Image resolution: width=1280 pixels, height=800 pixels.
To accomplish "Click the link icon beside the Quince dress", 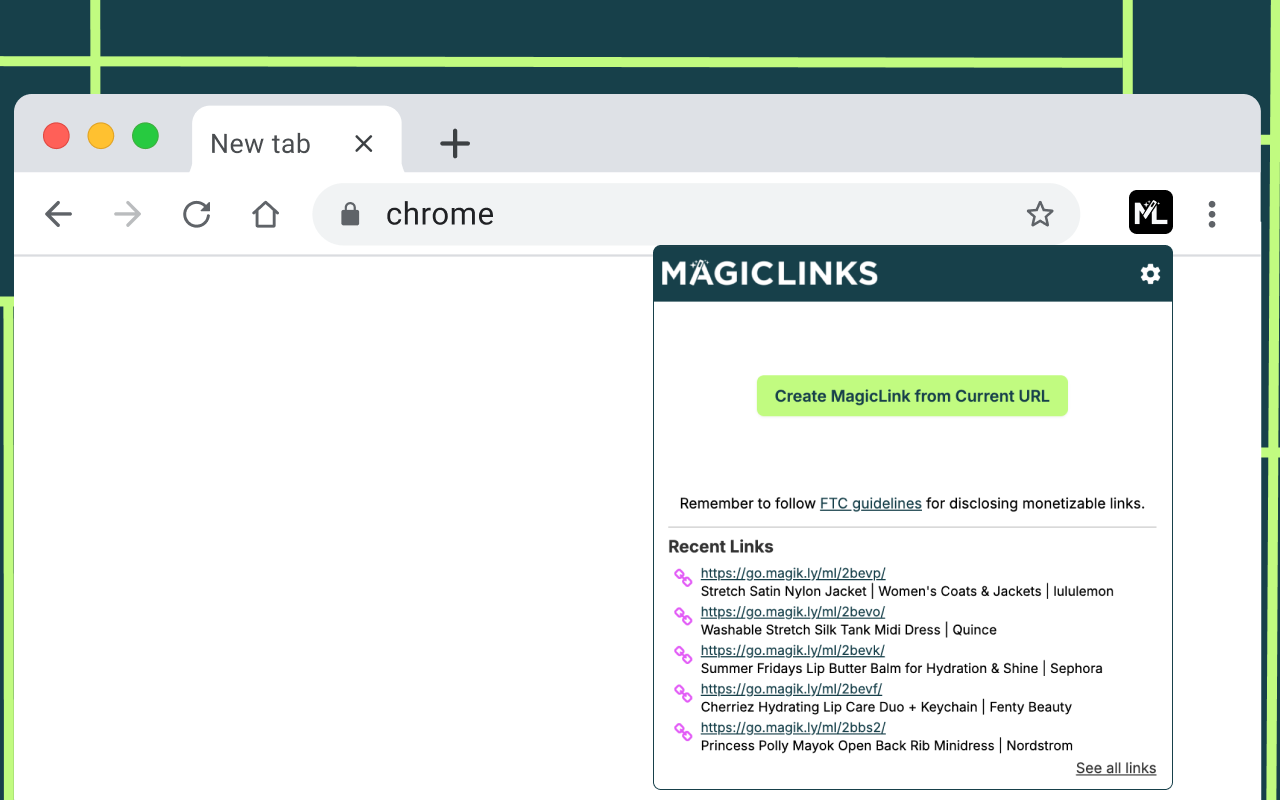I will coord(683,617).
